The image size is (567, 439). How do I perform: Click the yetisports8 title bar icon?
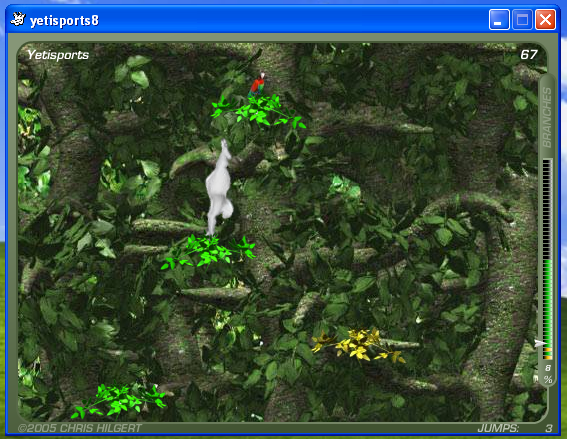pyautogui.click(x=18, y=20)
